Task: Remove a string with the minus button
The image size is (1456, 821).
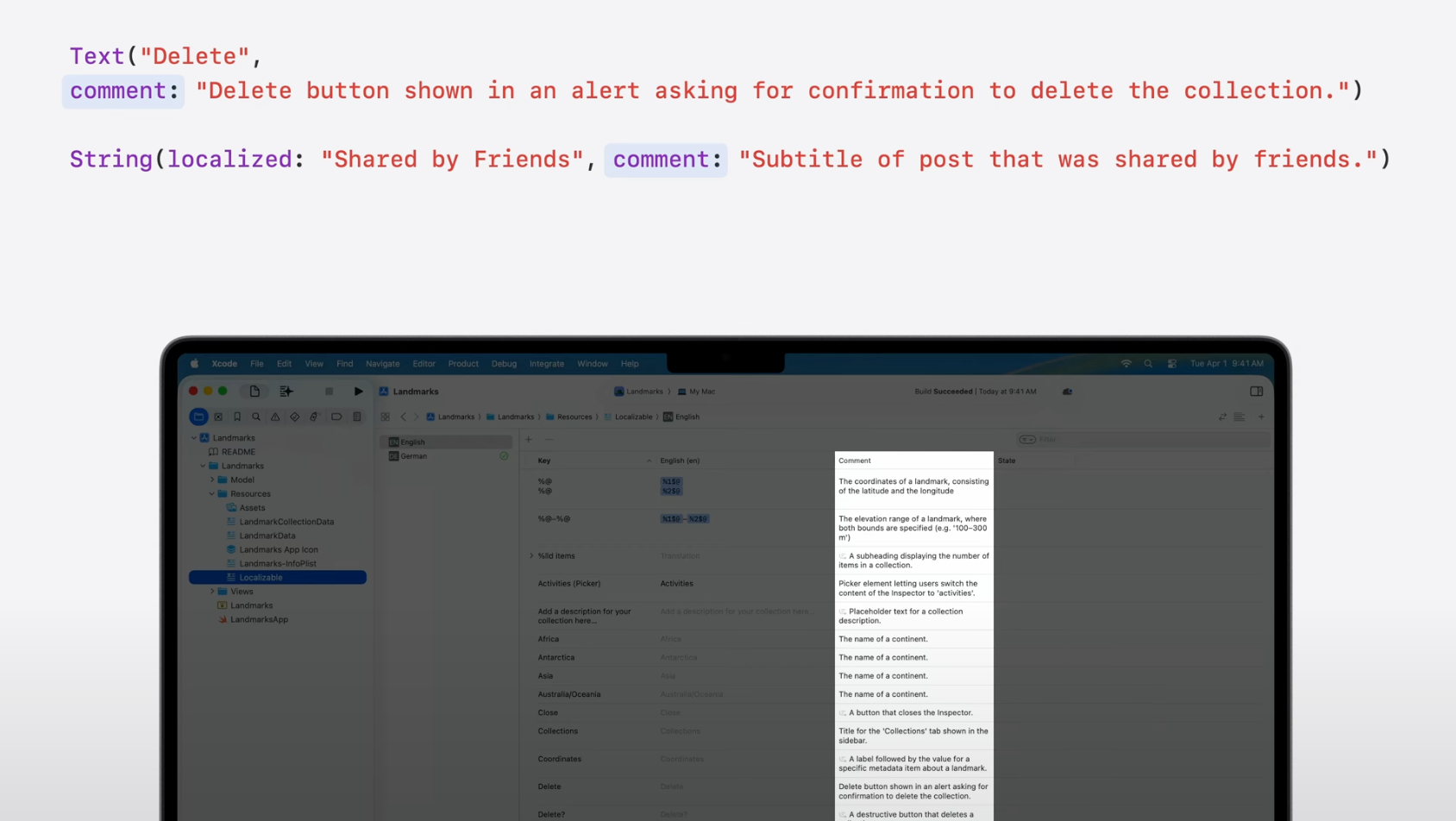Action: [549, 440]
